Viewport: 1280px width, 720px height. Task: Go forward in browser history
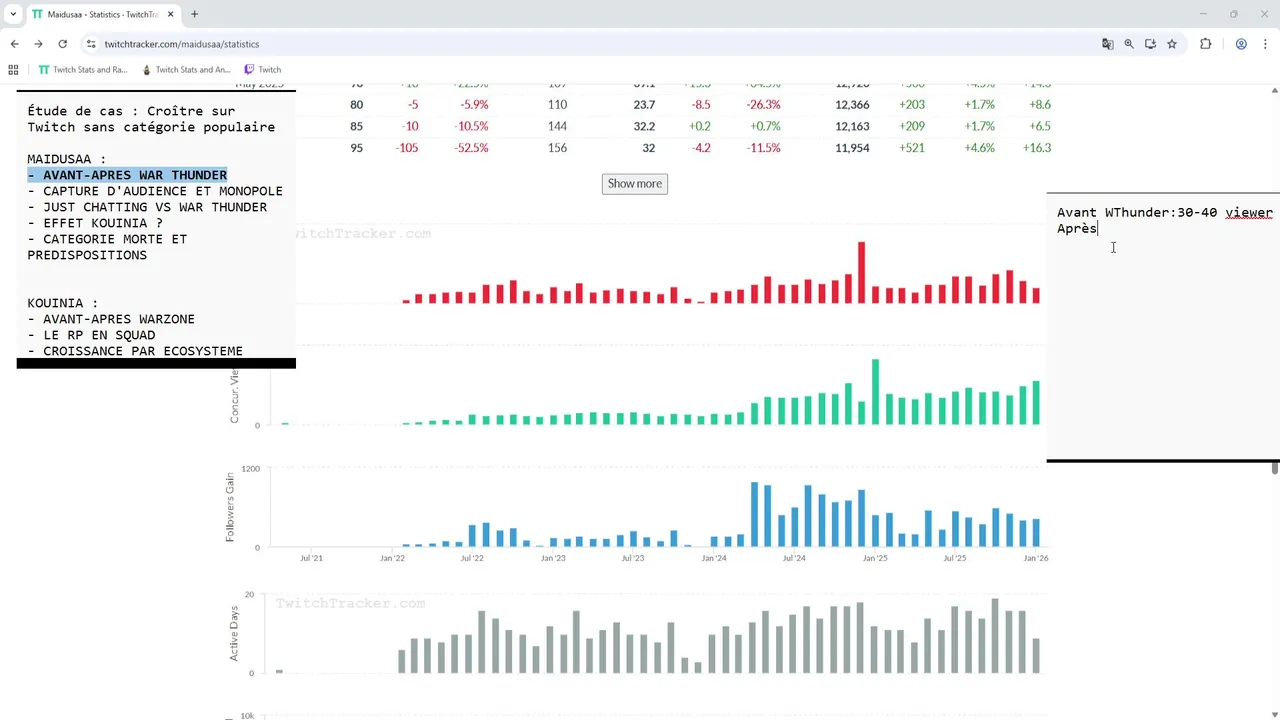pos(38,44)
